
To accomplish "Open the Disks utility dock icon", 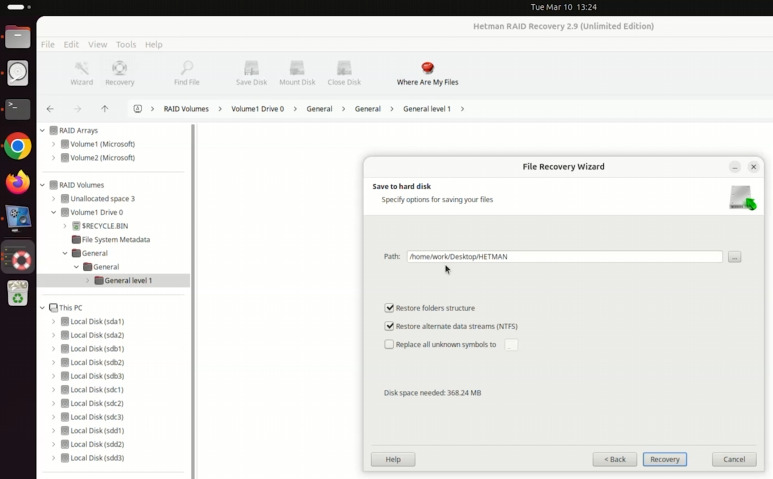I will pyautogui.click(x=18, y=73).
